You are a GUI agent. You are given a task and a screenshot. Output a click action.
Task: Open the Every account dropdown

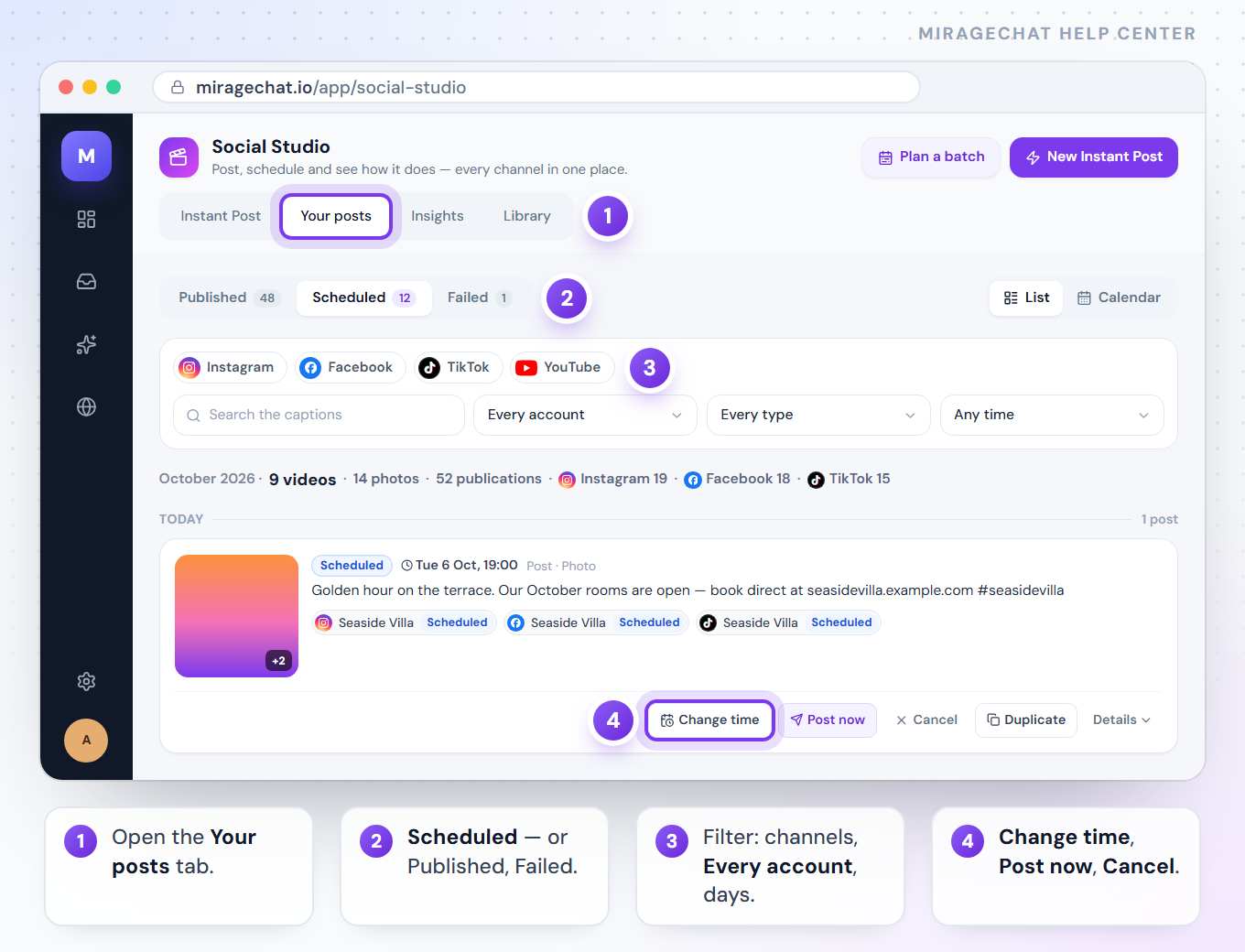point(585,415)
